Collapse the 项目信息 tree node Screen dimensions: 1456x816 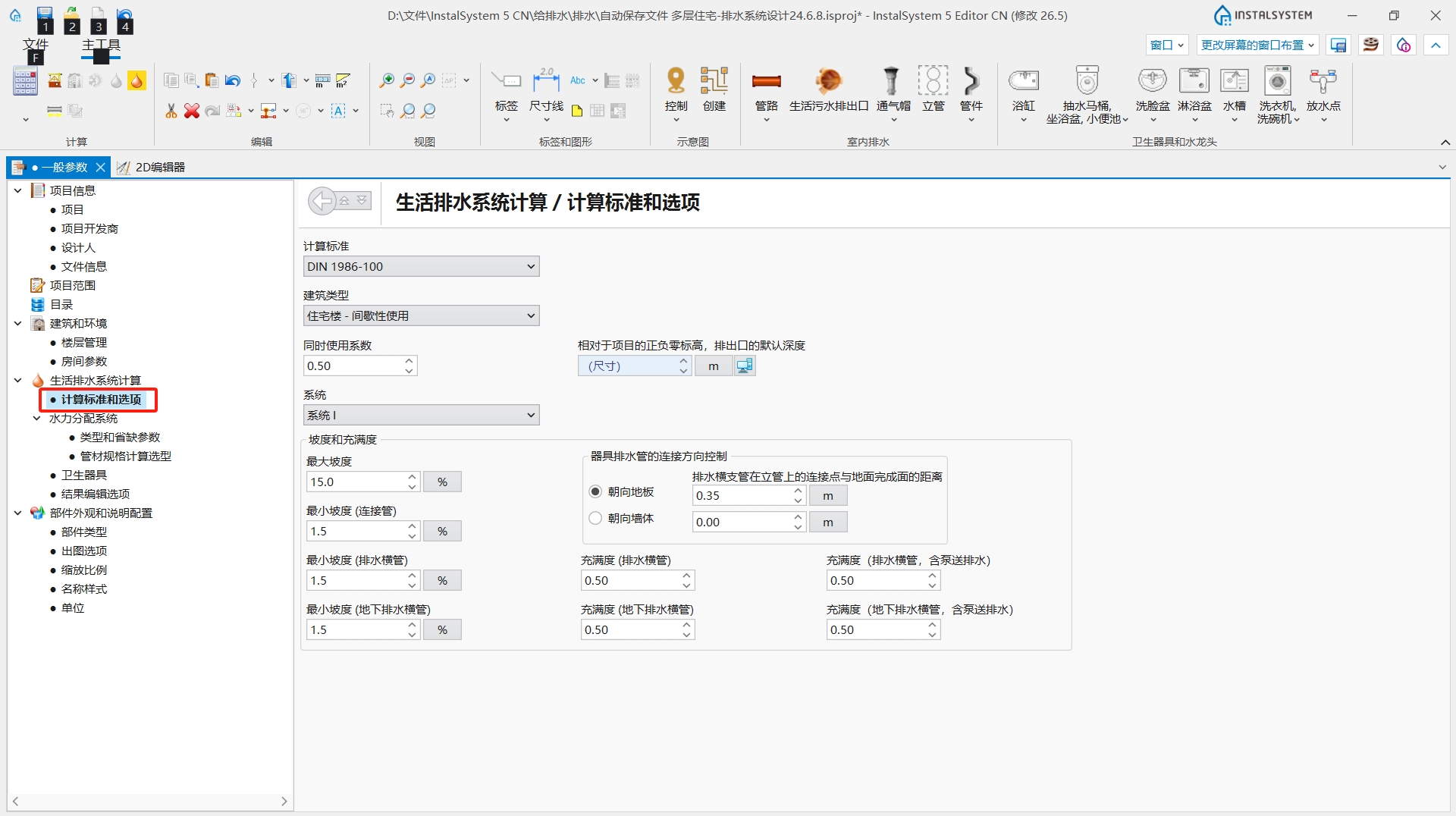[x=17, y=190]
